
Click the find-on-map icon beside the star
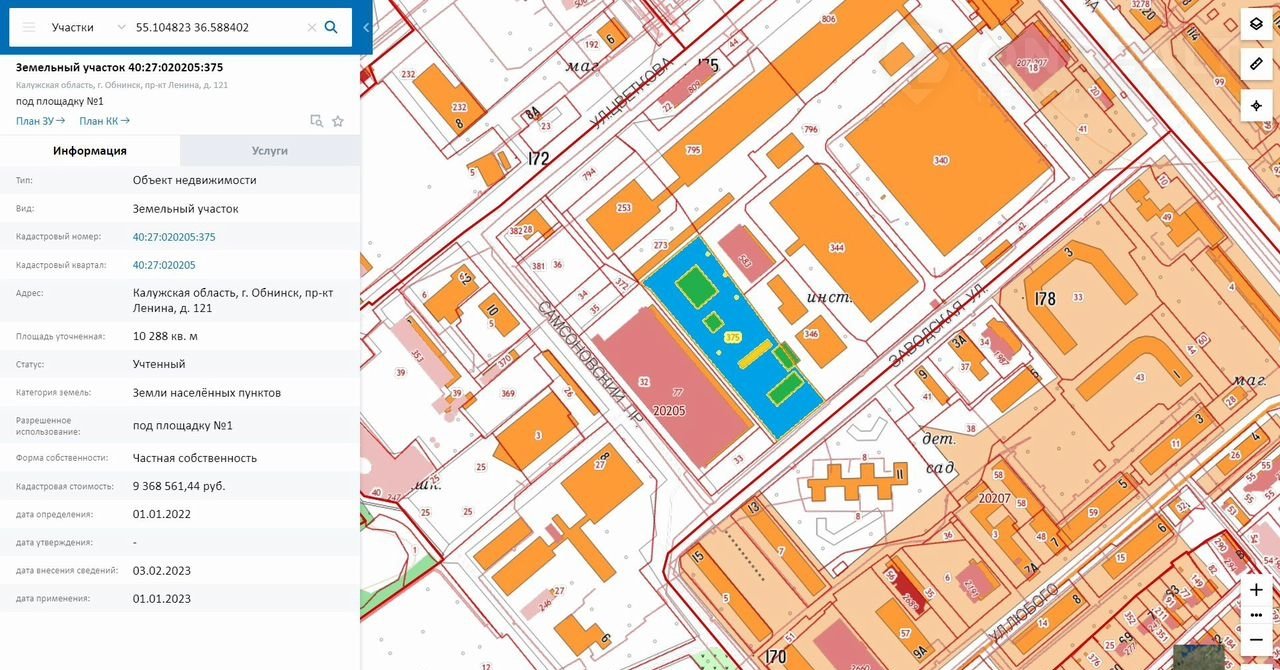click(316, 121)
